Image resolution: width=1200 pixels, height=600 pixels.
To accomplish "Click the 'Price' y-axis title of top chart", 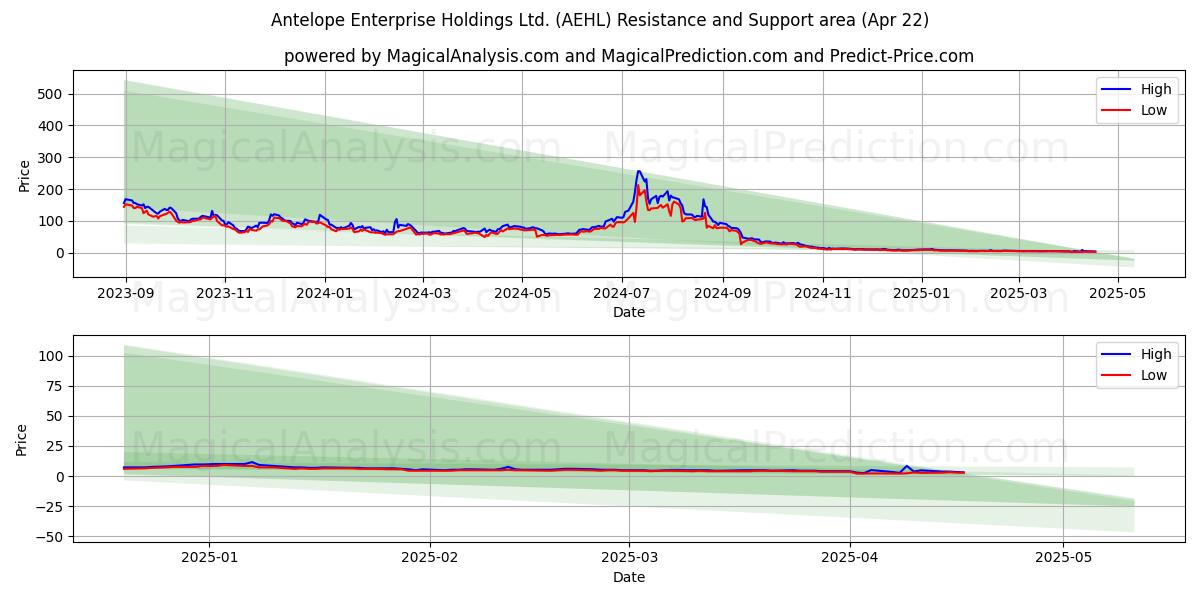I will [24, 175].
